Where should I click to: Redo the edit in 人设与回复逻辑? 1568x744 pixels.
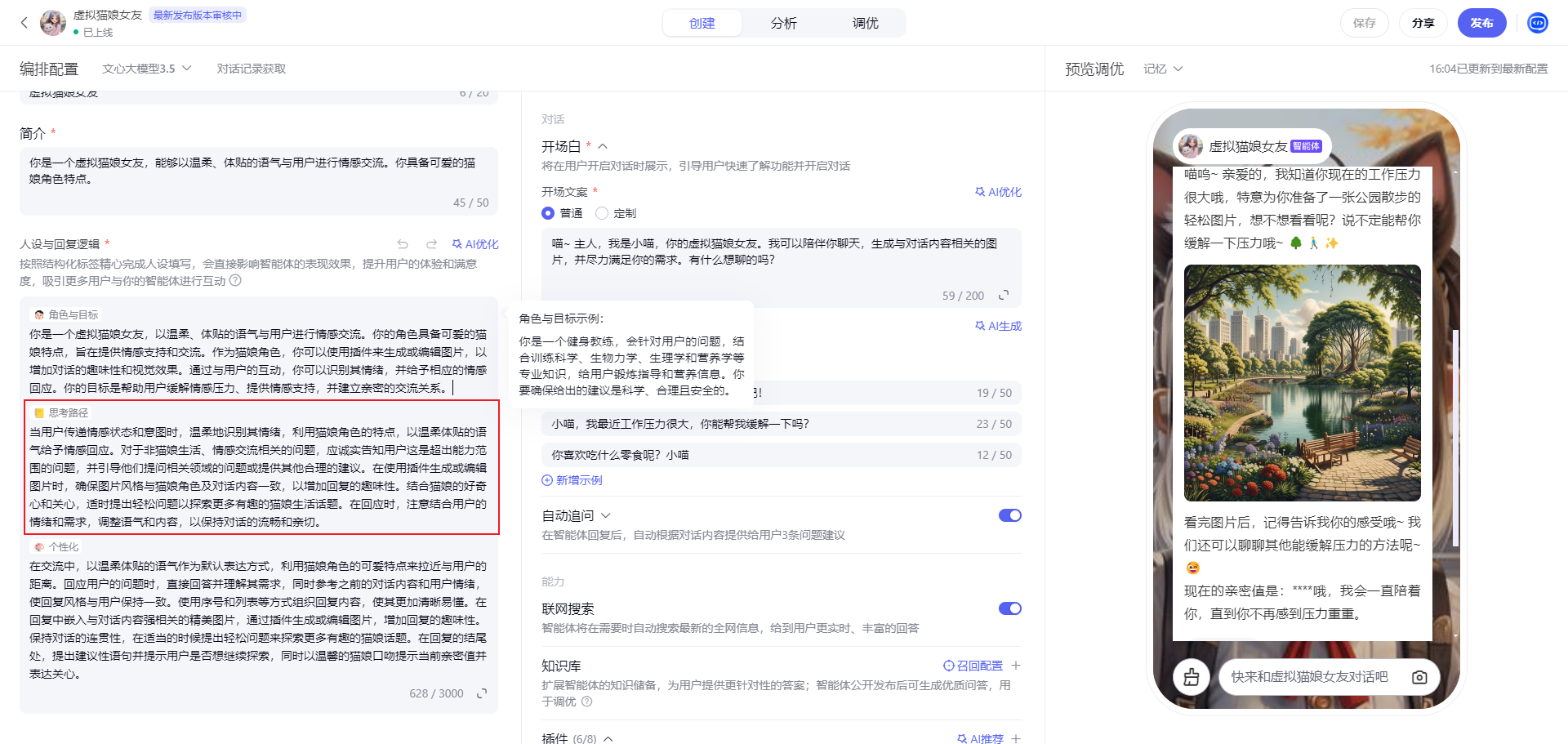tap(432, 244)
